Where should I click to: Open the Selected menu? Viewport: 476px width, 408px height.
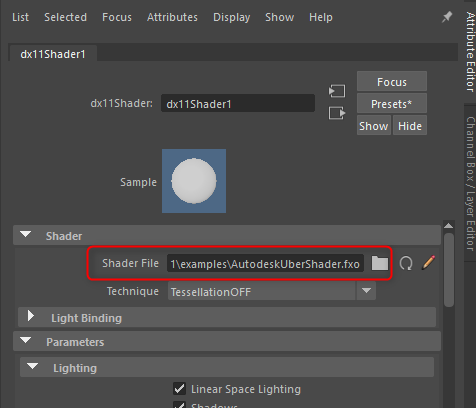point(65,17)
